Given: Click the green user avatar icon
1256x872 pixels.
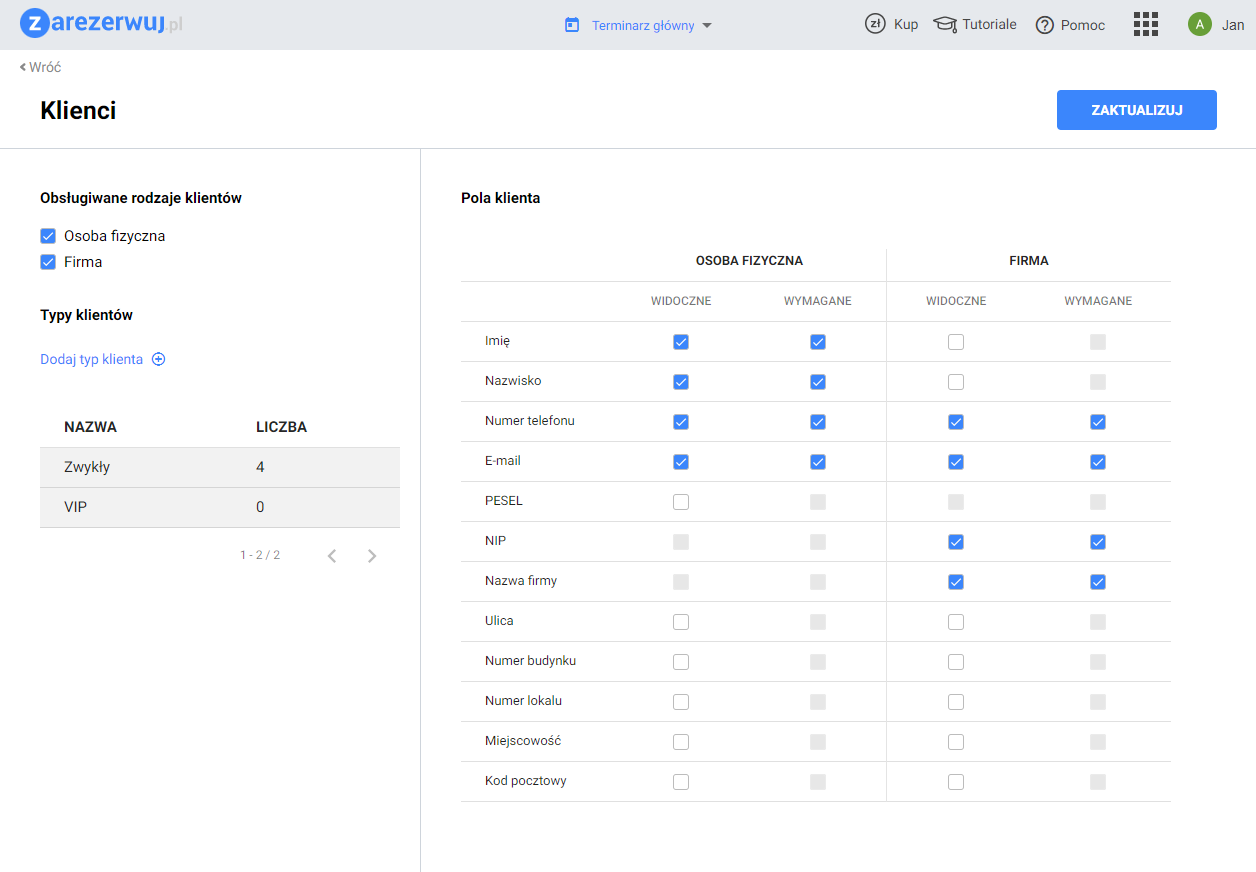Looking at the screenshot, I should click(x=1199, y=24).
